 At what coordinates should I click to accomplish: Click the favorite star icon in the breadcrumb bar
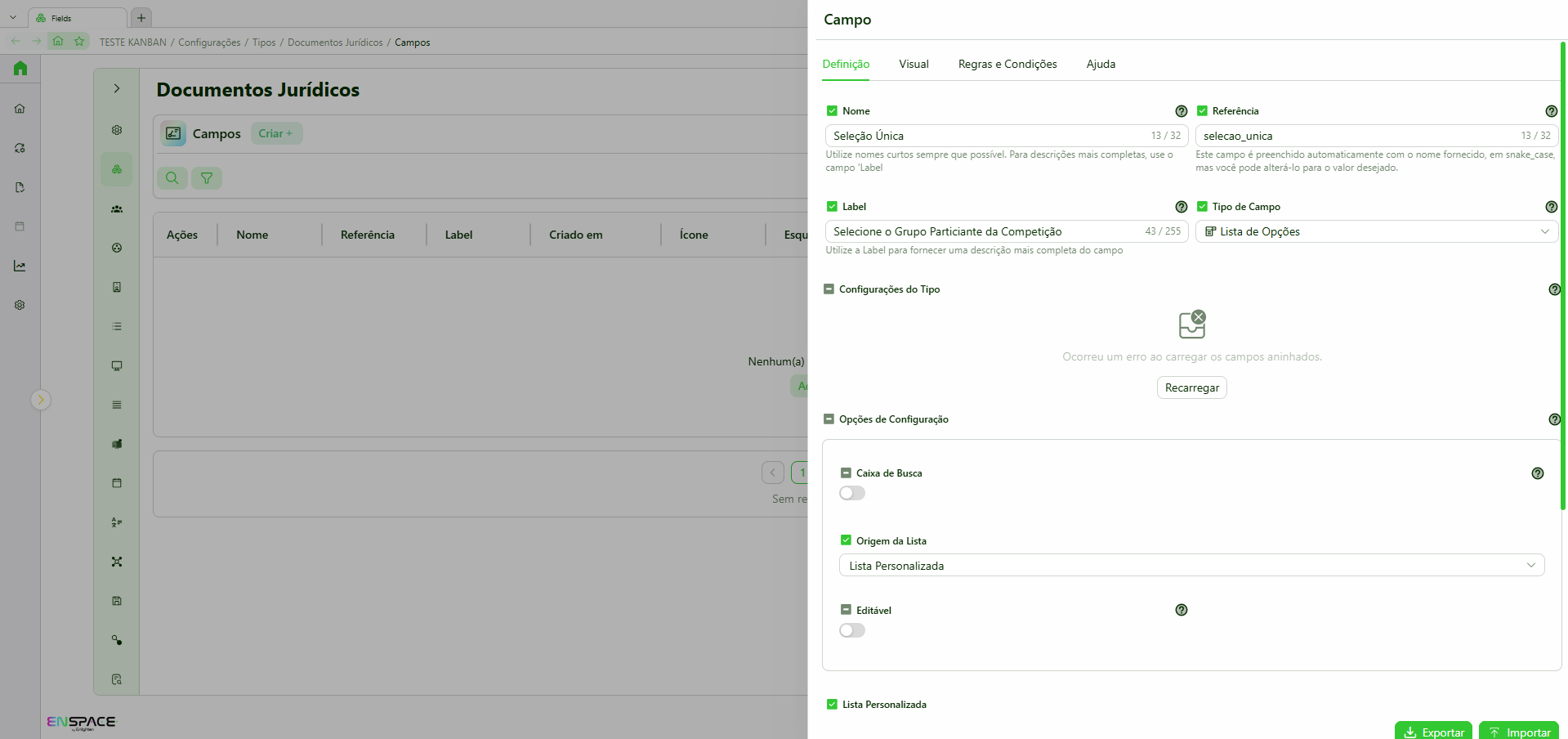[x=79, y=41]
